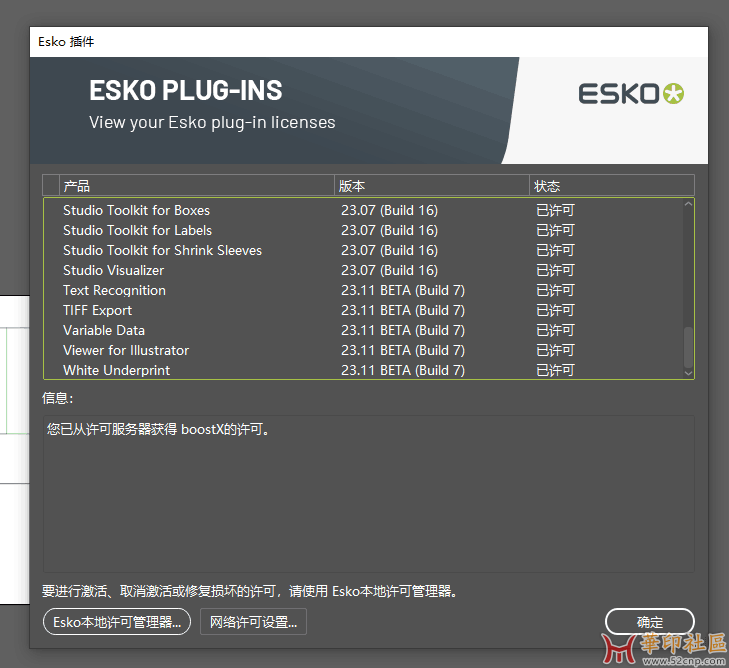Select White Underprint plug-in row
Image resolution: width=729 pixels, height=668 pixels.
(x=364, y=370)
